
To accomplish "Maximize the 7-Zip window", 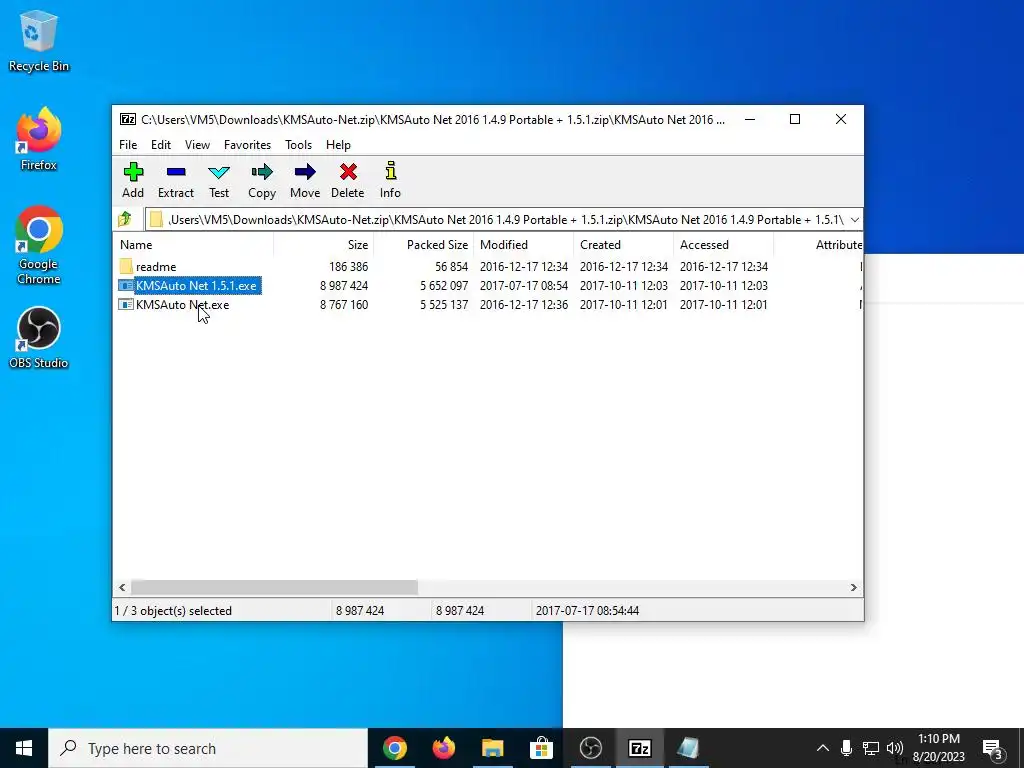I will pyautogui.click(x=795, y=120).
